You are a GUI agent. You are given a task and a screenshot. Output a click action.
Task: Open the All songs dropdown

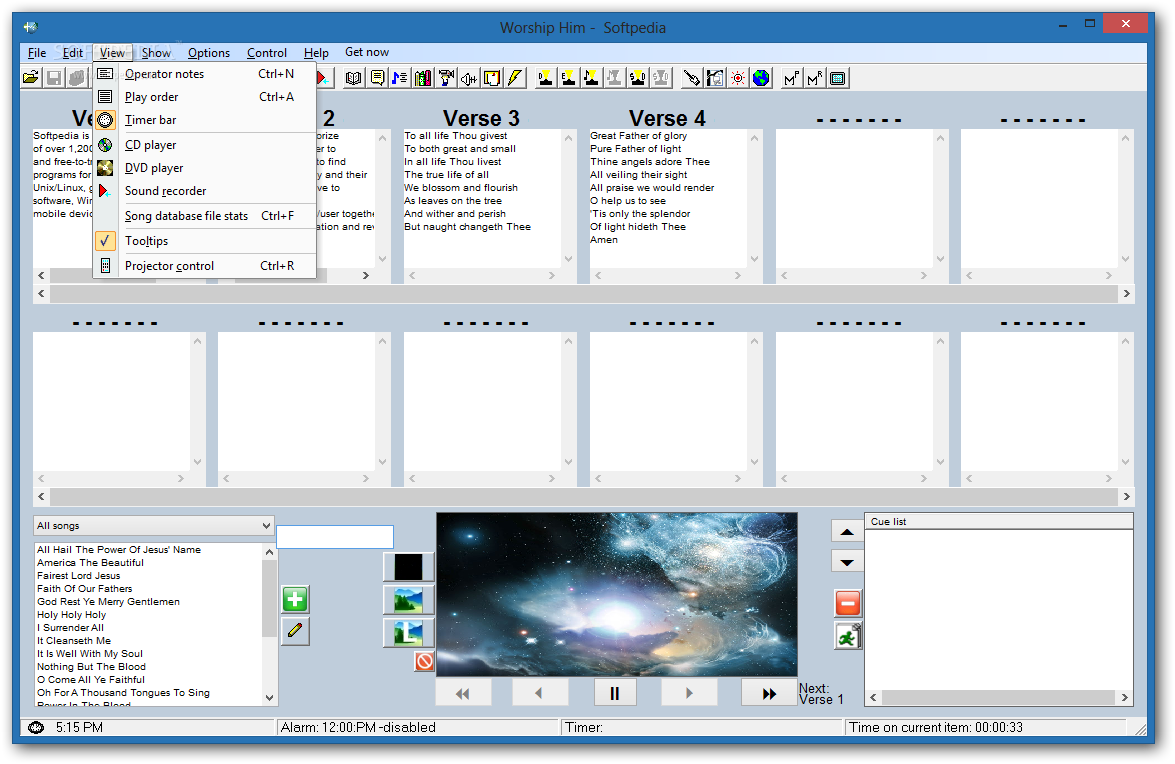(x=154, y=526)
